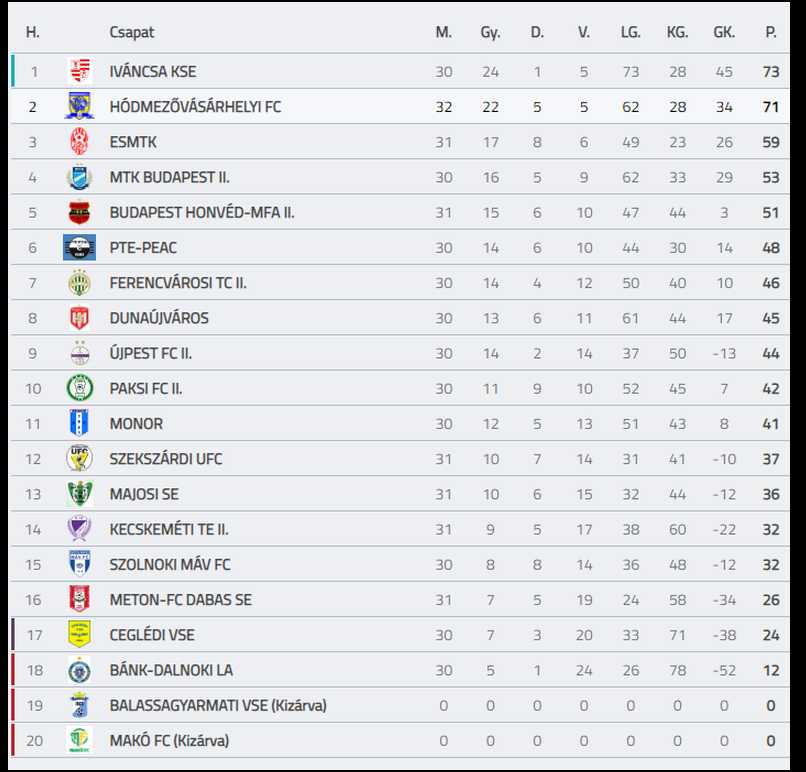Sort by the Csapat column header
This screenshot has width=806, height=772.
click(x=132, y=32)
